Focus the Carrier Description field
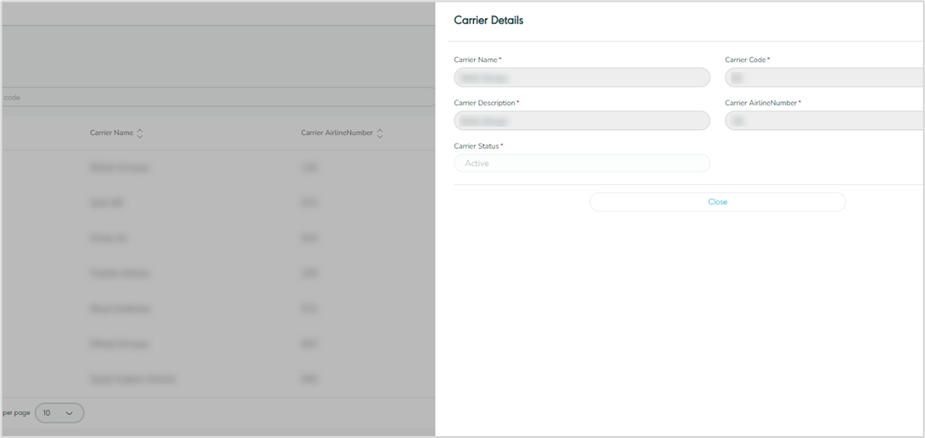 coord(581,120)
